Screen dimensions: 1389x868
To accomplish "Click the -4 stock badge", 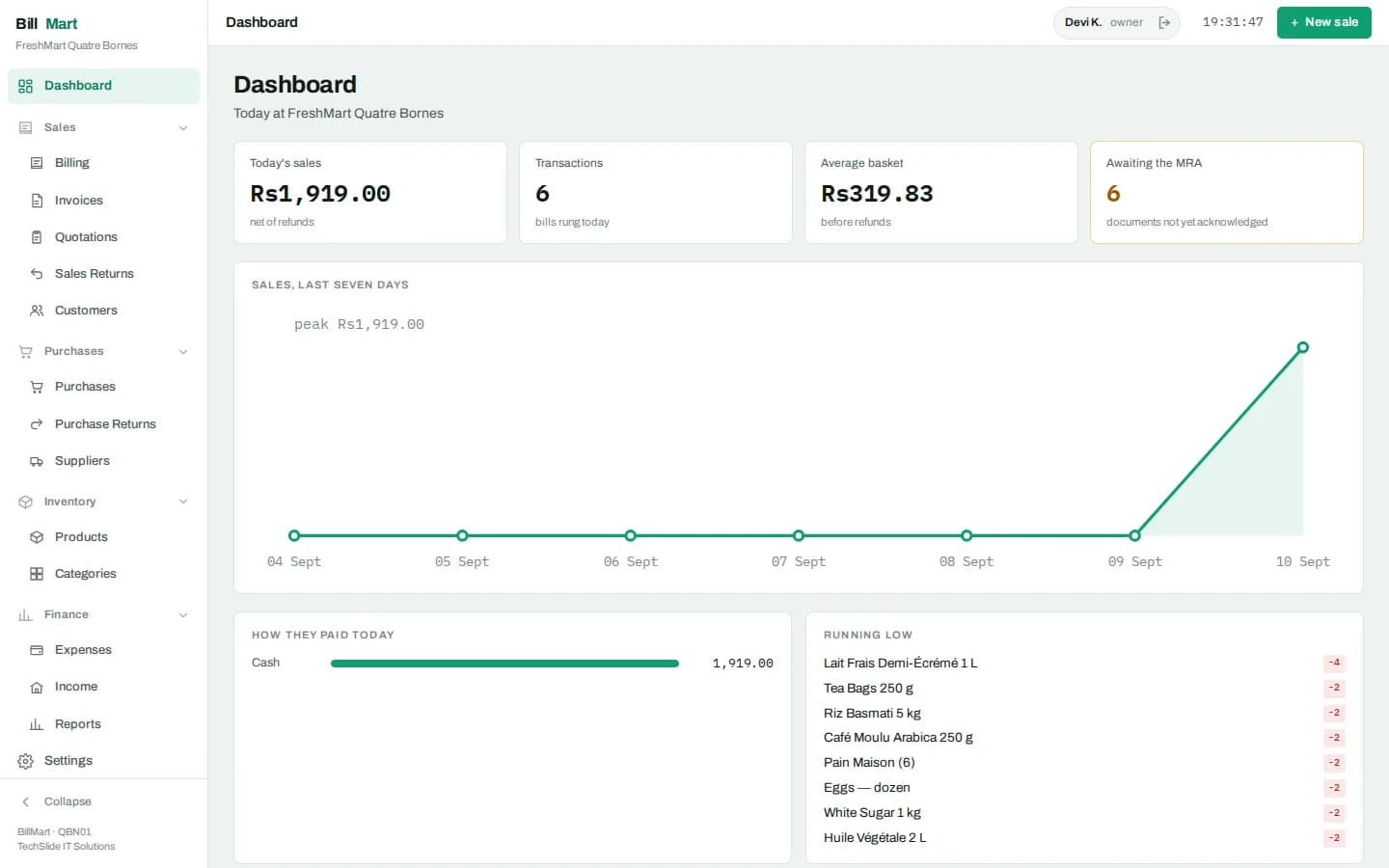I will 1334,663.
